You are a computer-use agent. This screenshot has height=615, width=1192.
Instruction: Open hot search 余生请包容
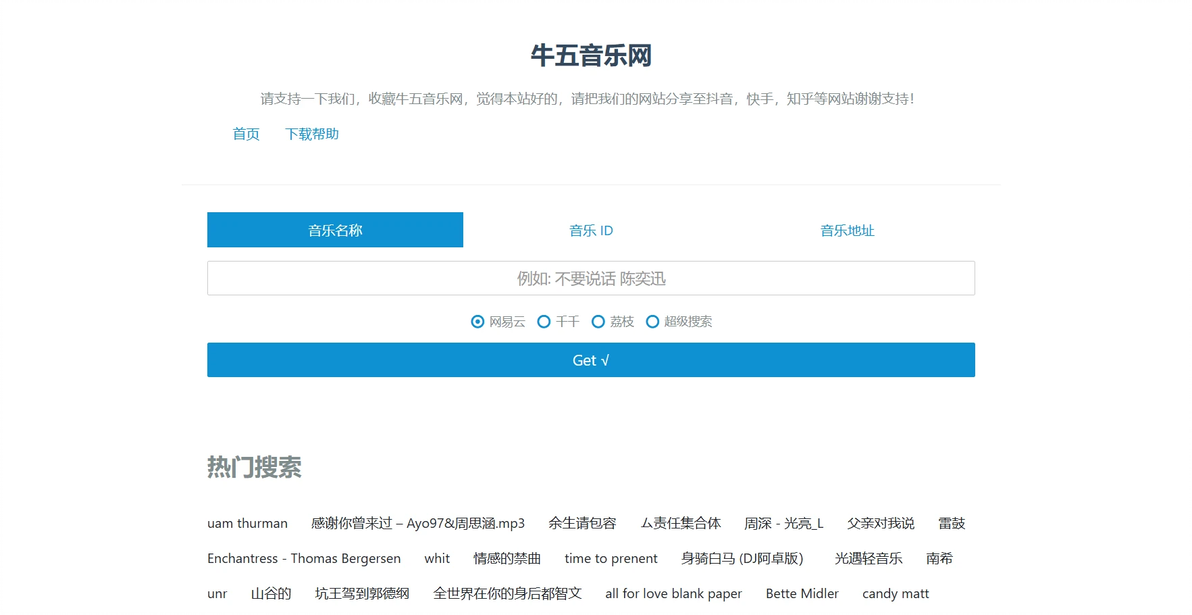582,523
